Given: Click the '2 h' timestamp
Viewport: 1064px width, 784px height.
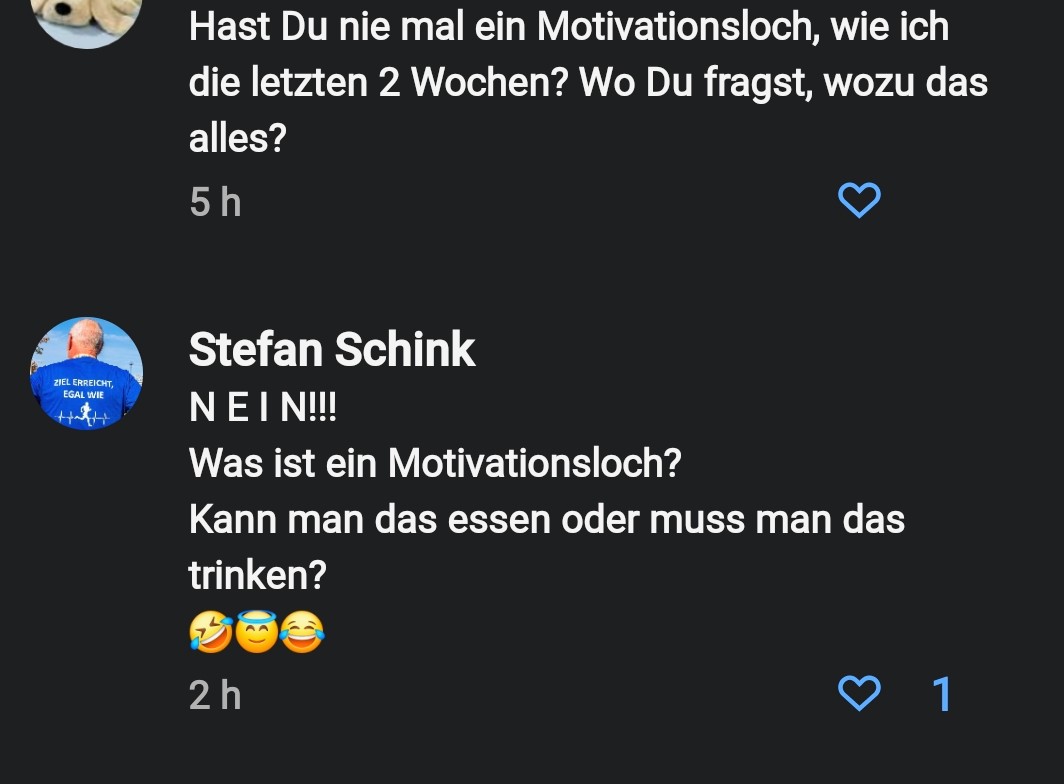Looking at the screenshot, I should tap(215, 694).
